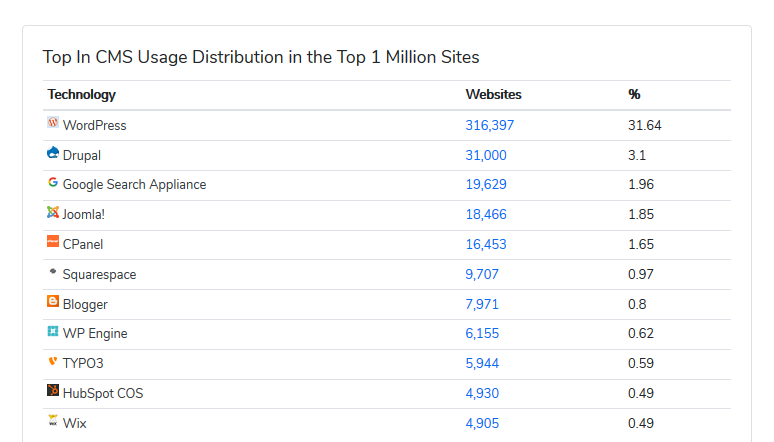Click the Drupal logo icon

point(53,153)
